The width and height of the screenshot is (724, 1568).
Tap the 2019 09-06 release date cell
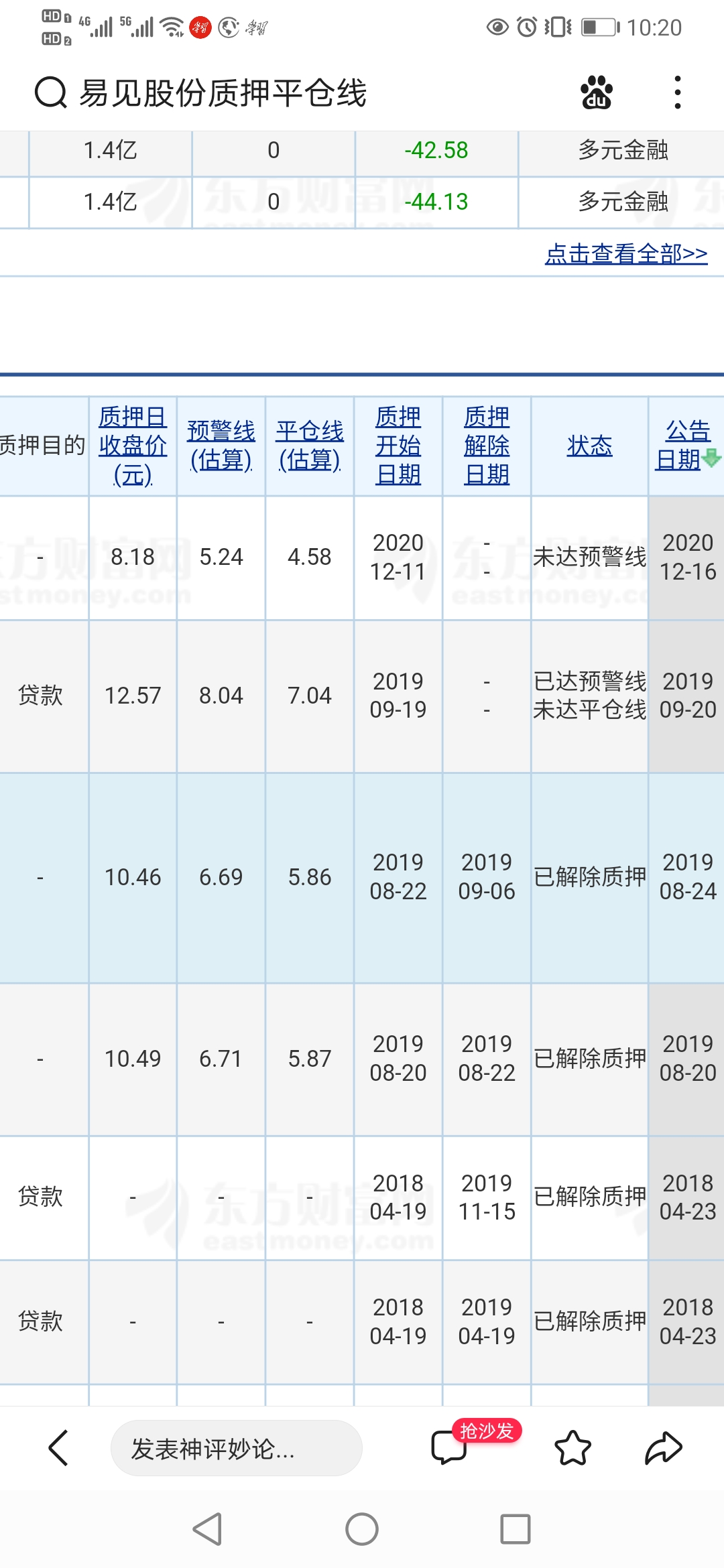pyautogui.click(x=487, y=877)
